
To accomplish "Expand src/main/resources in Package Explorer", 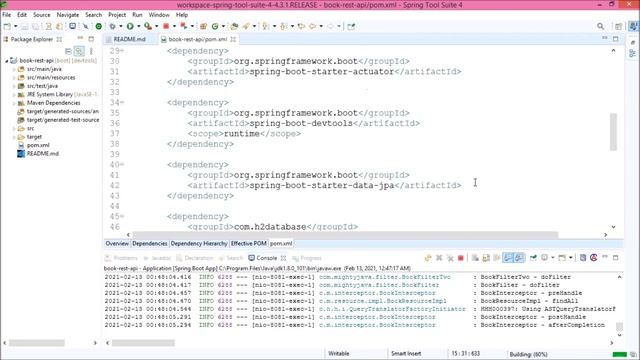I will pos(14,78).
